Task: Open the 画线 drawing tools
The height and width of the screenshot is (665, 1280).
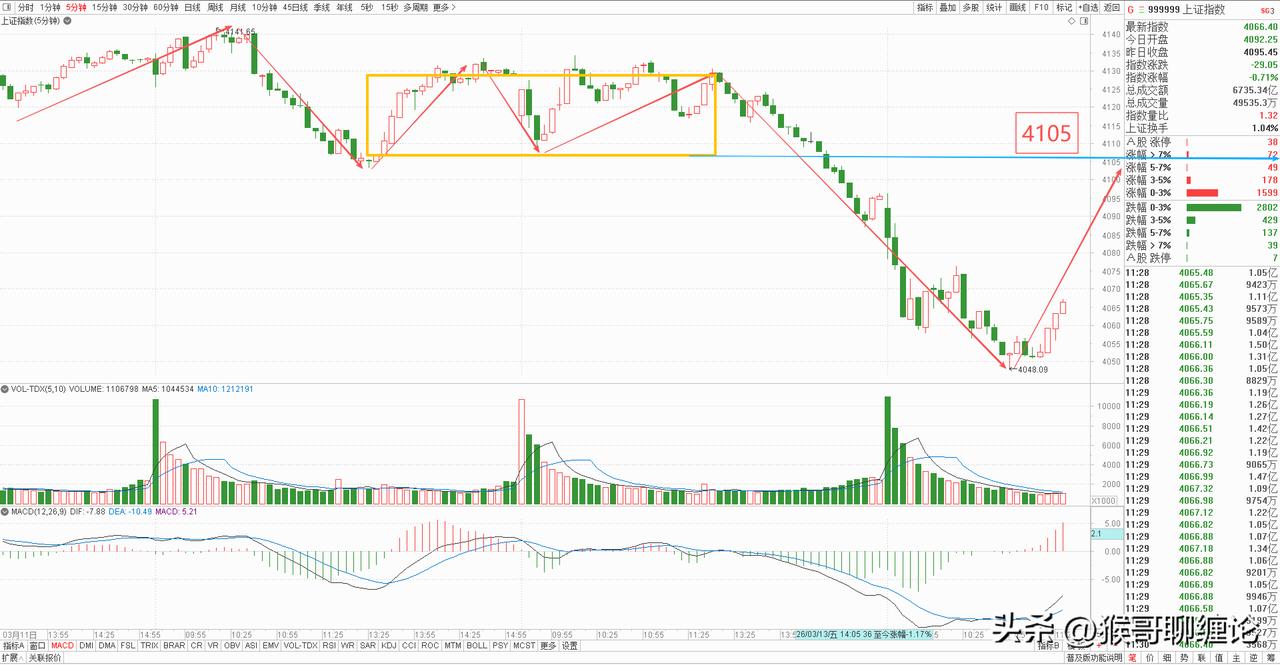Action: [x=1018, y=7]
